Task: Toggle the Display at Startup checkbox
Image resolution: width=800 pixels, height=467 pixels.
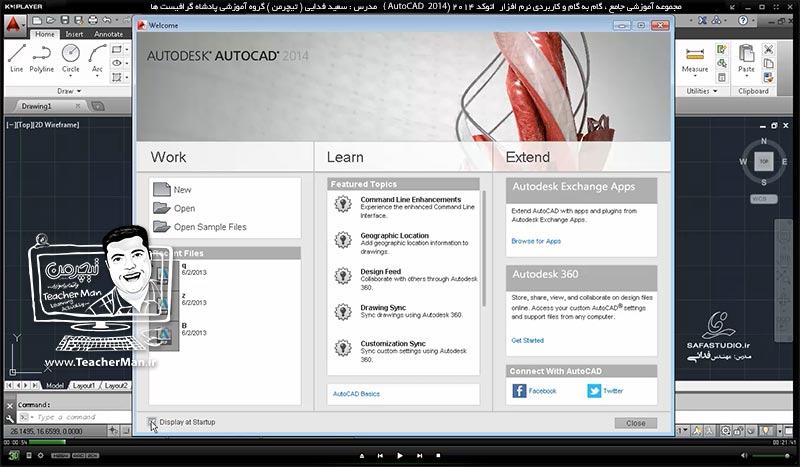Action: [x=152, y=422]
